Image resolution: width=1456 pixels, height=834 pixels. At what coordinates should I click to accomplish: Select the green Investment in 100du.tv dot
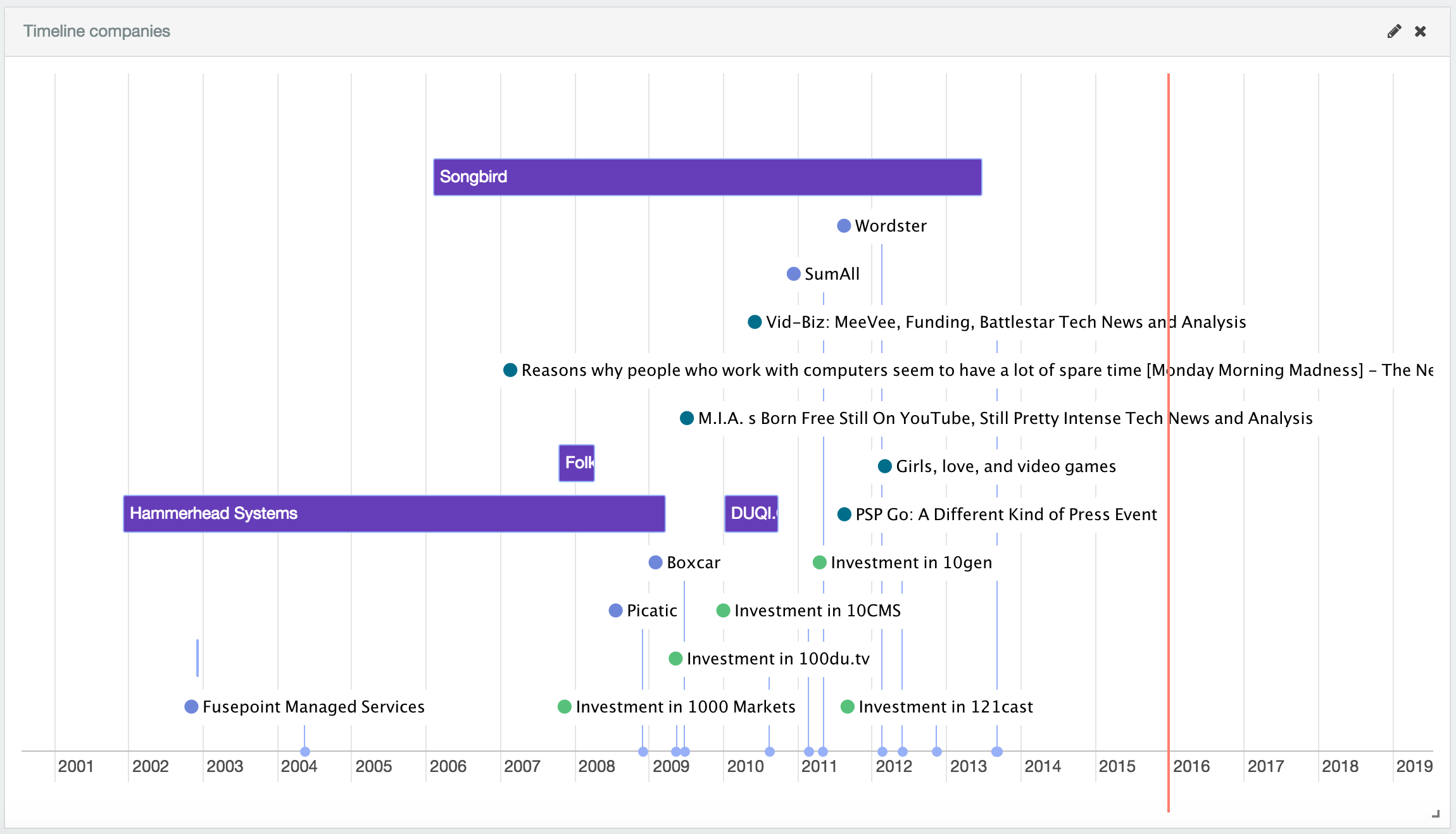pos(676,658)
